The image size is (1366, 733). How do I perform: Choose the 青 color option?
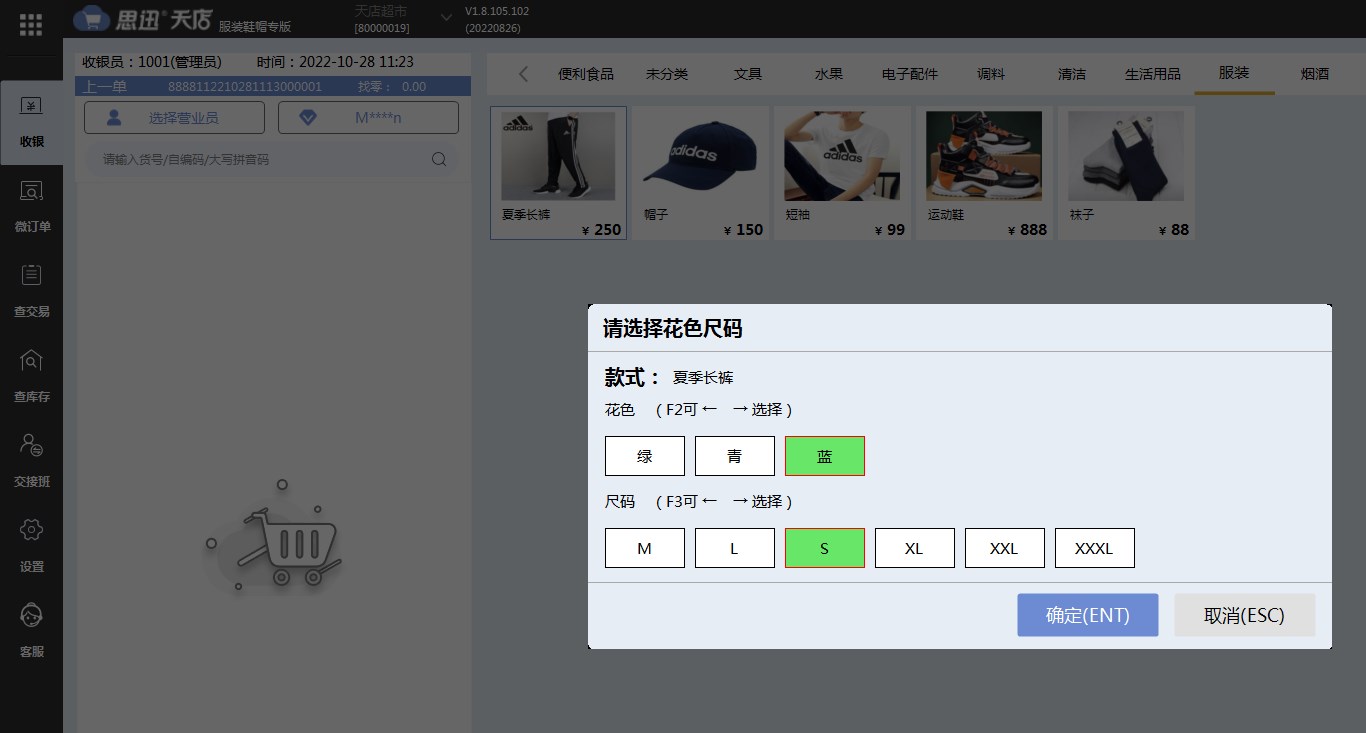pyautogui.click(x=734, y=455)
